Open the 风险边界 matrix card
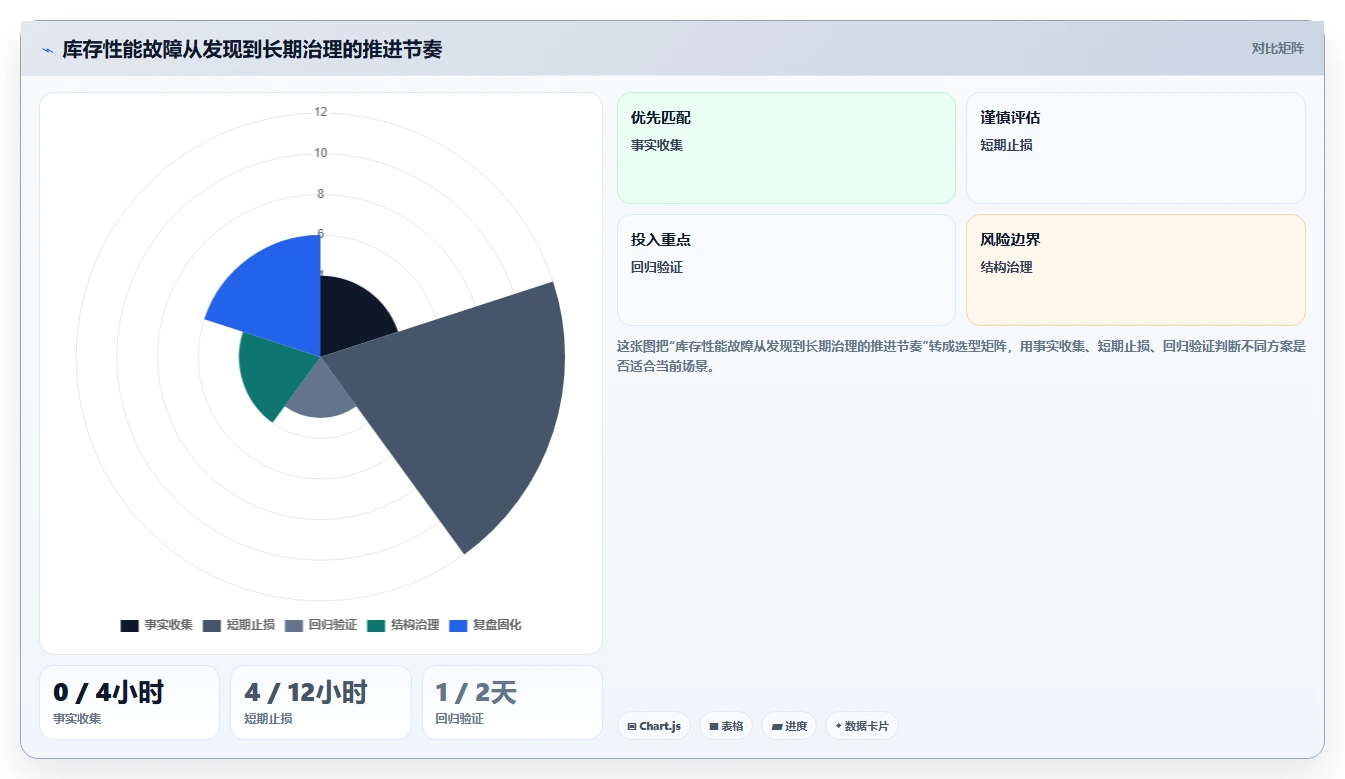 pos(1136,270)
